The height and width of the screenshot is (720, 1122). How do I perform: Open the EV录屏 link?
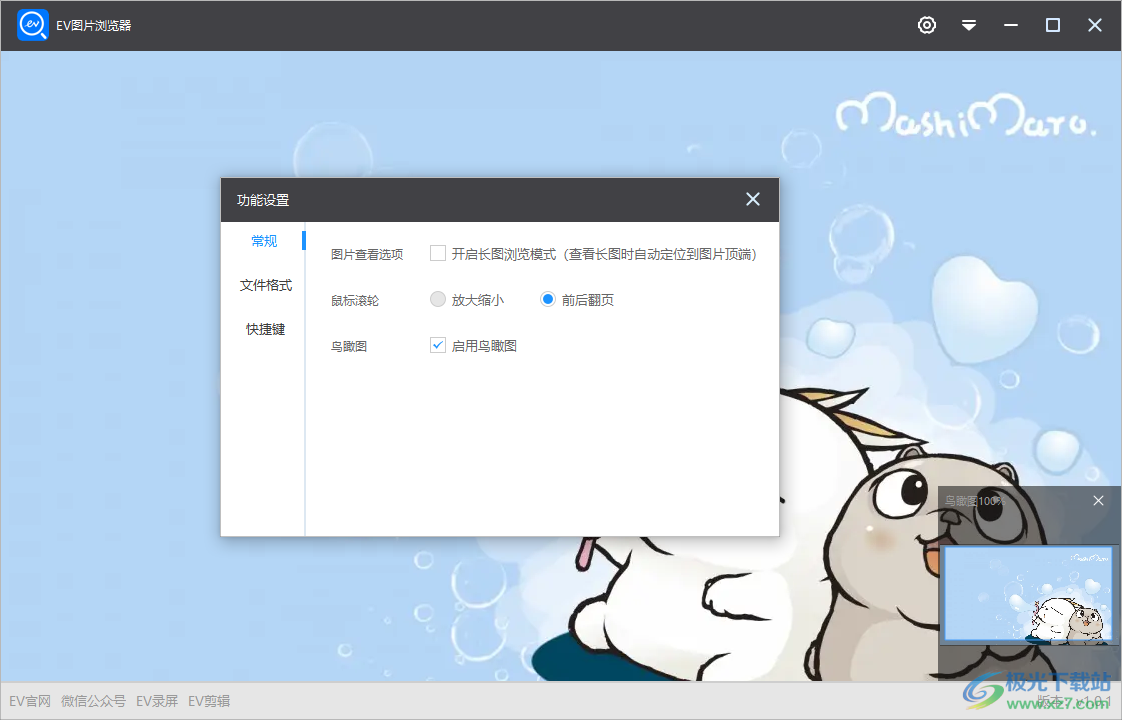click(157, 701)
